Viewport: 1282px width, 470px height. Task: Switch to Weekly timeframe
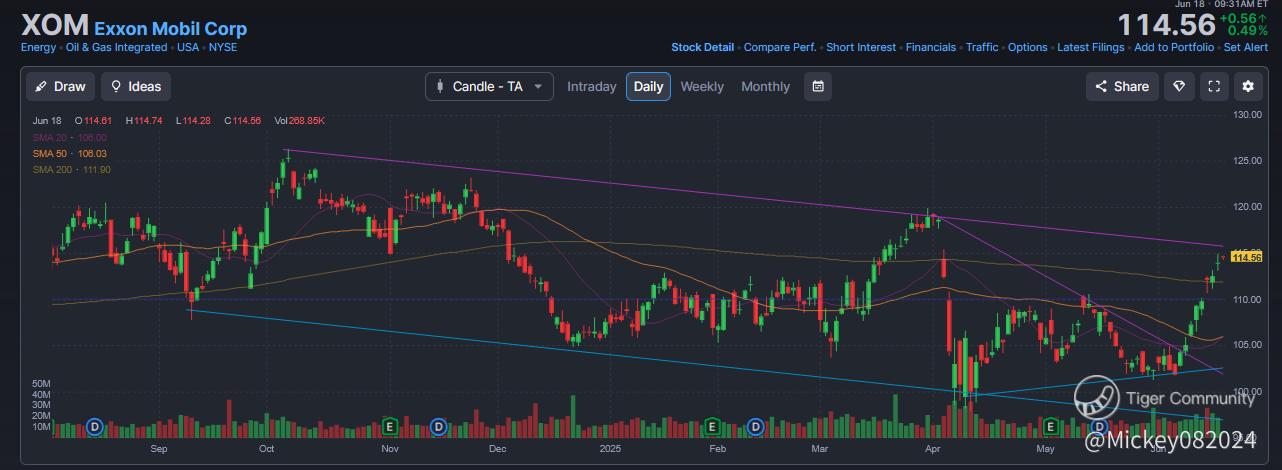[702, 86]
